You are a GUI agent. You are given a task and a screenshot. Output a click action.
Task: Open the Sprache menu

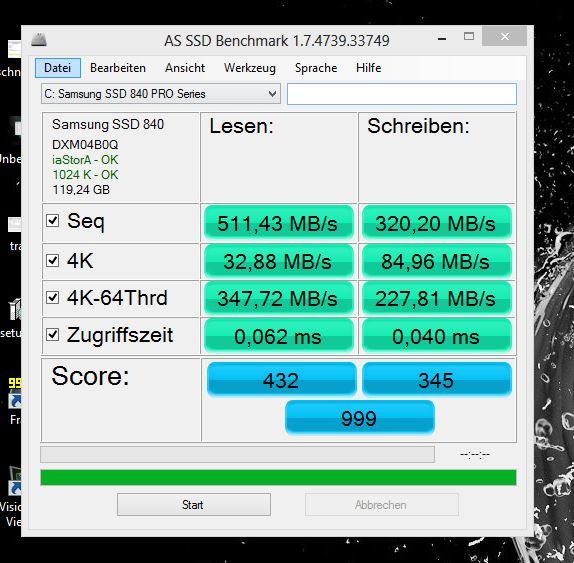click(316, 68)
